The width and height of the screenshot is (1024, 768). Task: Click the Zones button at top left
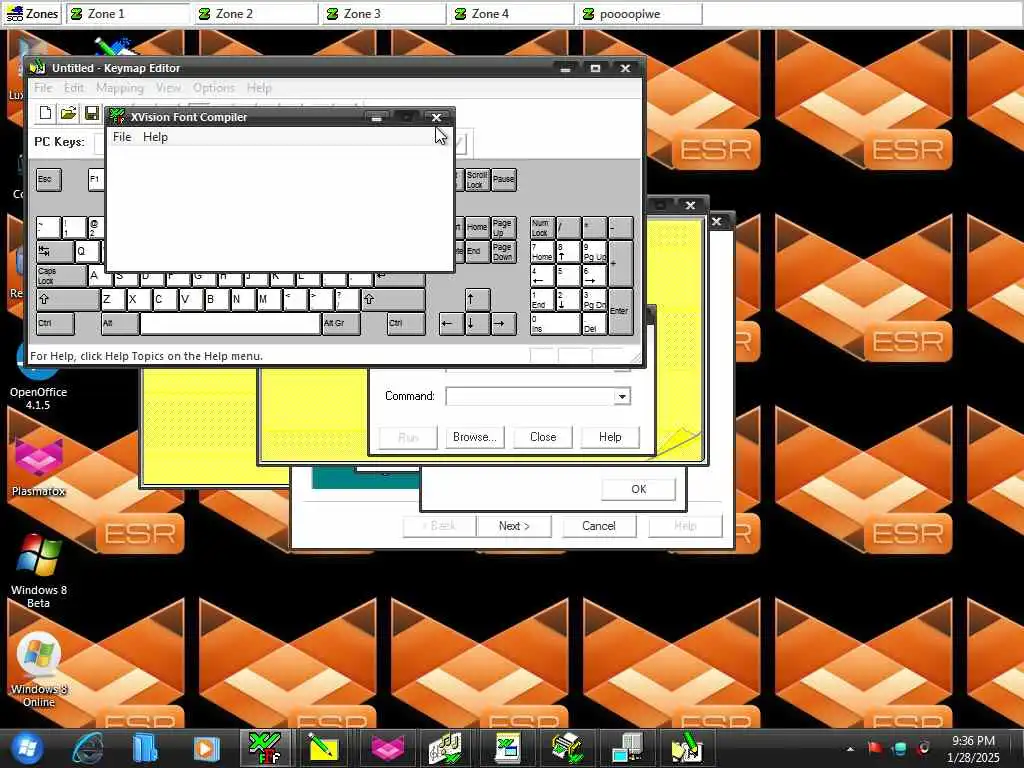(31, 14)
